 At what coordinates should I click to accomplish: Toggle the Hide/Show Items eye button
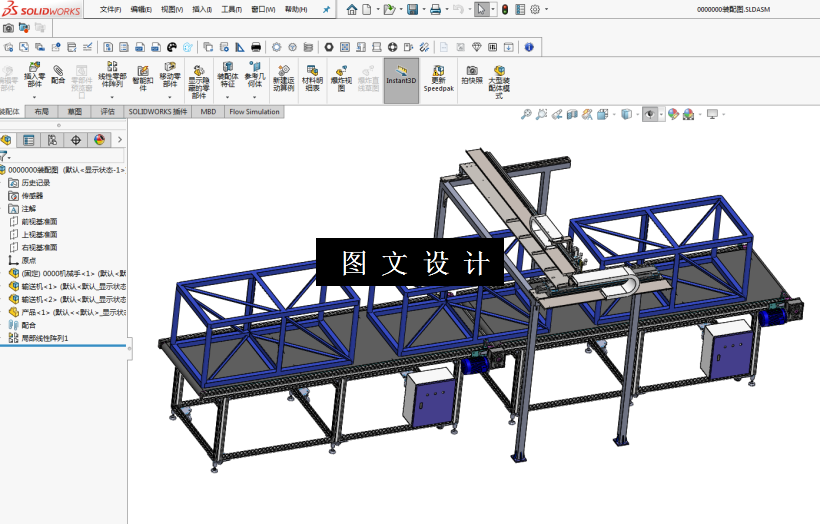(x=650, y=114)
